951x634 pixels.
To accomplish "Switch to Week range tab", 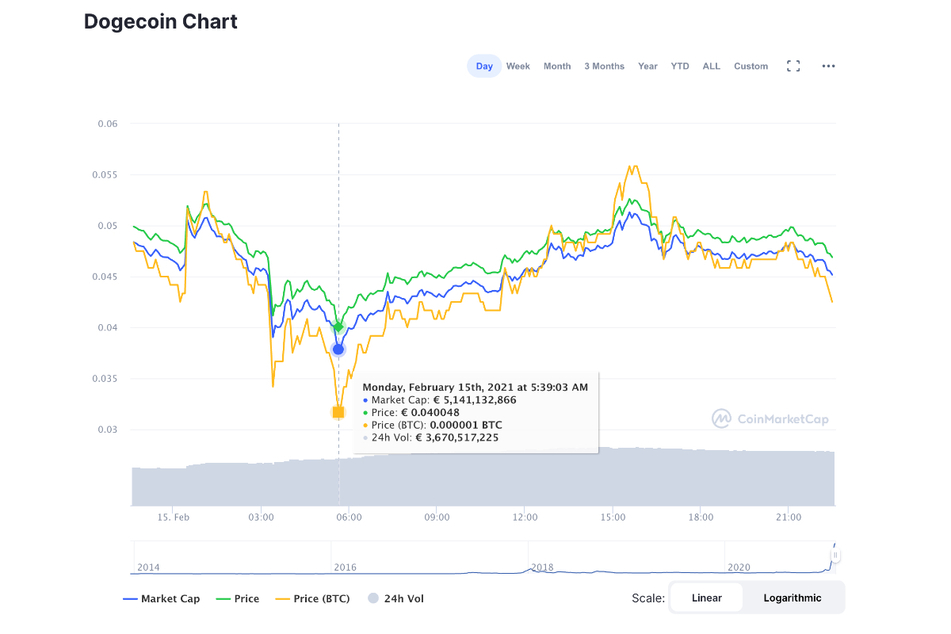I will pos(518,66).
